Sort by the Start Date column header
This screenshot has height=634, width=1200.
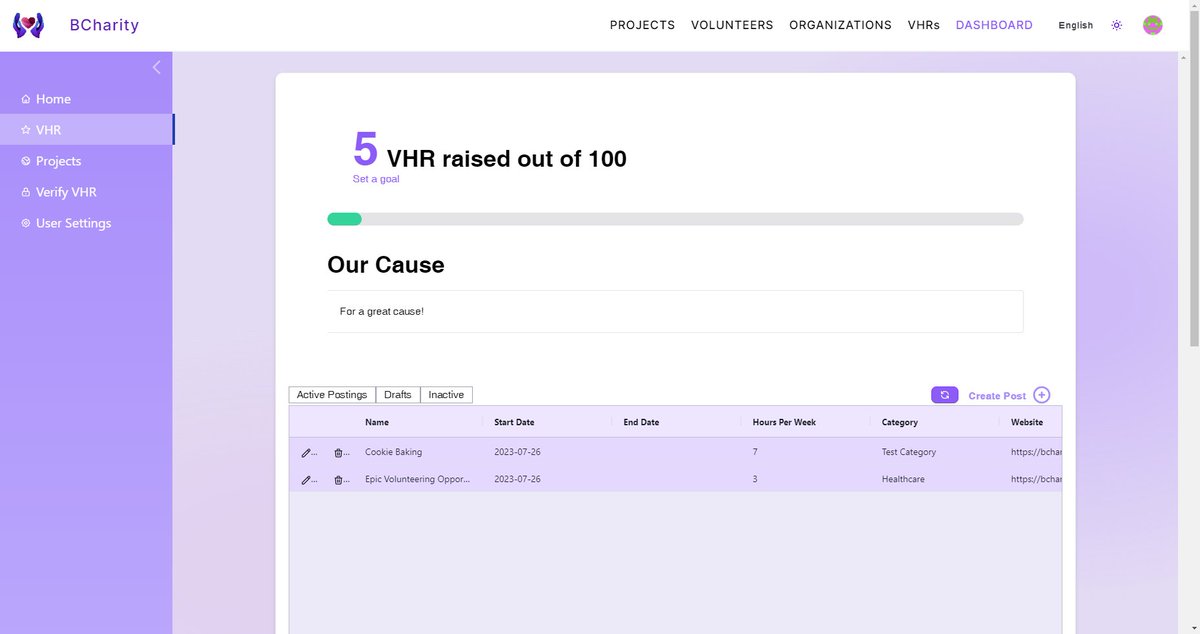[x=514, y=422]
